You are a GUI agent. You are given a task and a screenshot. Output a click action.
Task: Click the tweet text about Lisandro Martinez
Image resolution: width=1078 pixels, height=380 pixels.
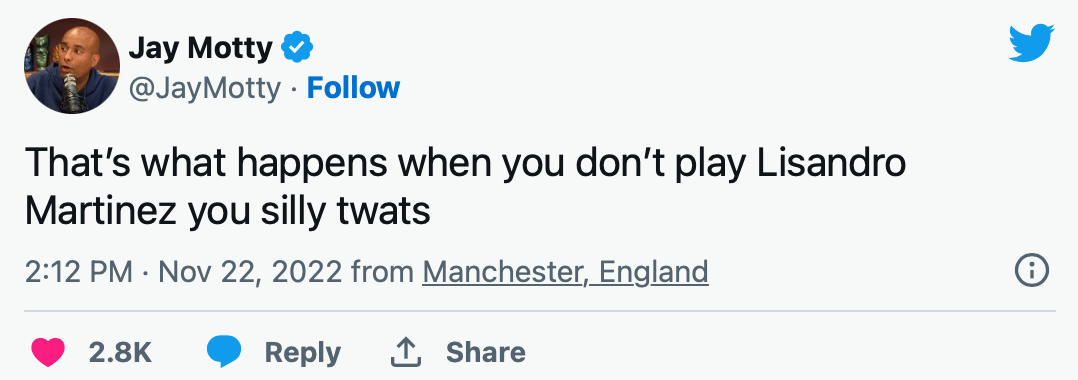[x=465, y=188]
